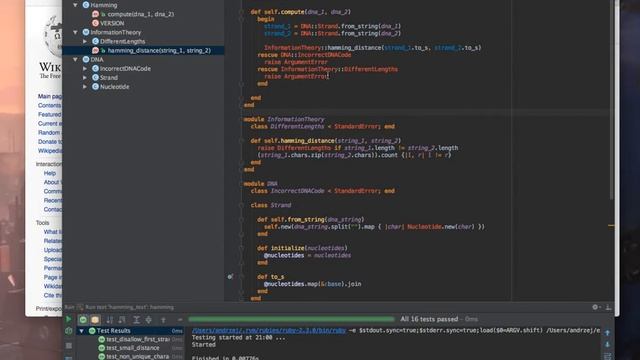Screen dimensions: 640x360
Task: Expand the DifferentLengths node
Action: tap(85, 41)
